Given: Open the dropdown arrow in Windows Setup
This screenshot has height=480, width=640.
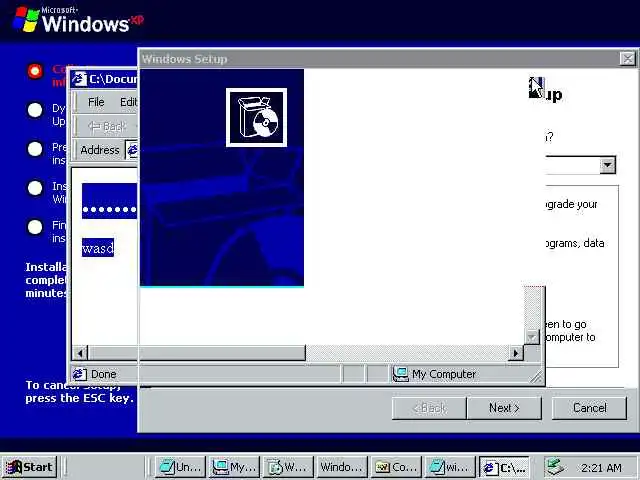Looking at the screenshot, I should click(608, 165).
